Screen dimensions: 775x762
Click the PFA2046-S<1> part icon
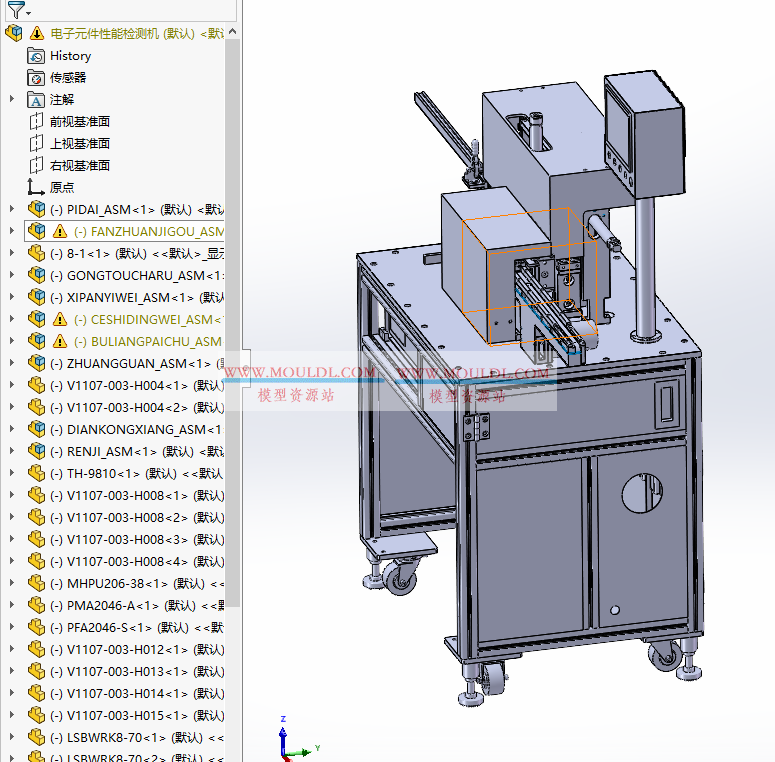pyautogui.click(x=37, y=627)
